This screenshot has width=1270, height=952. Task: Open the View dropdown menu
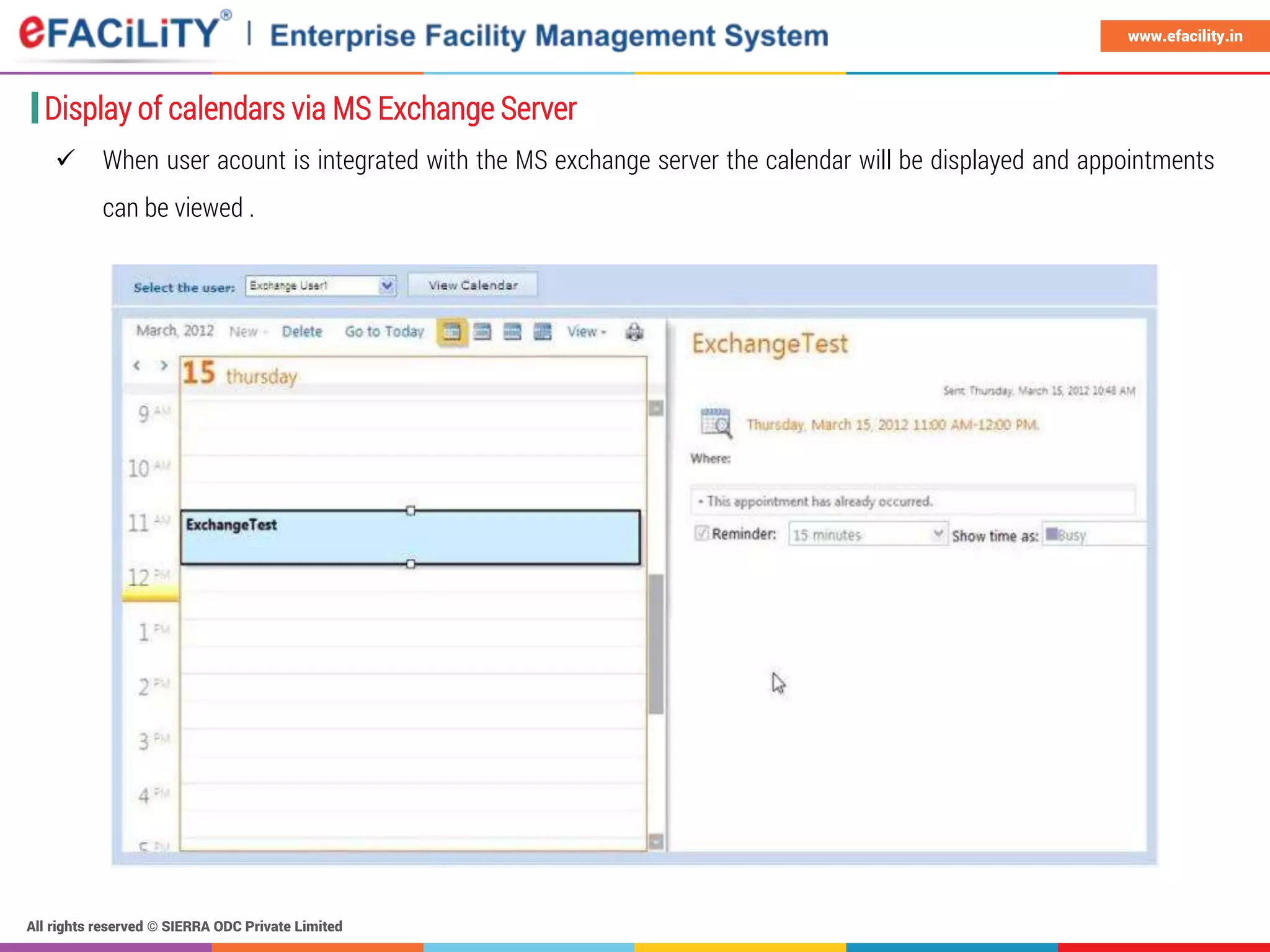586,332
